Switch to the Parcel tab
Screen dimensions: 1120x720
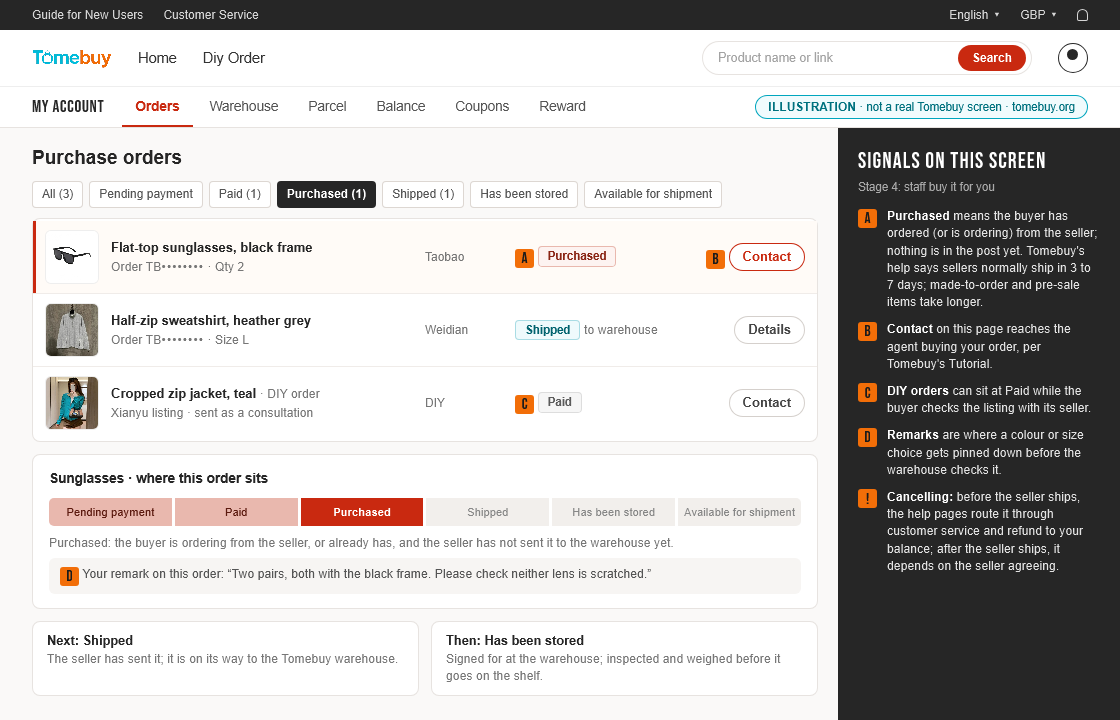click(x=327, y=106)
